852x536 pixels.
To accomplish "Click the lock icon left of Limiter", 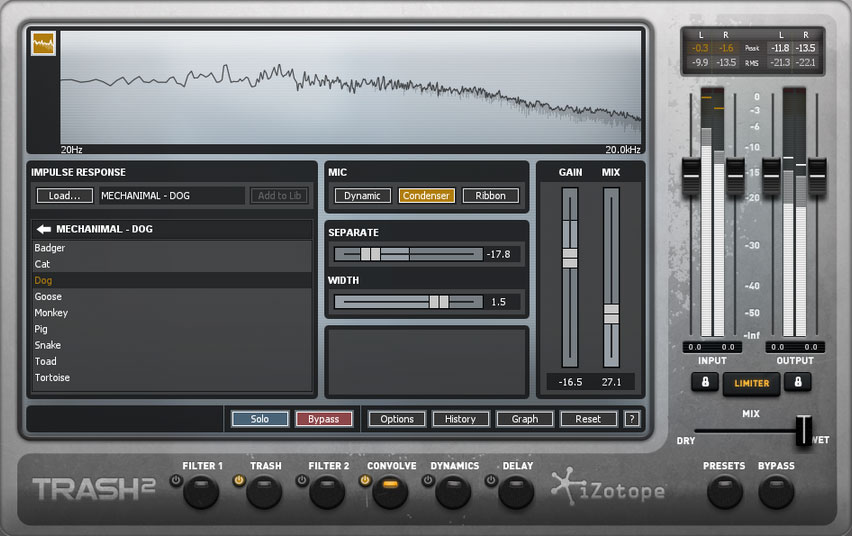I will point(703,382).
